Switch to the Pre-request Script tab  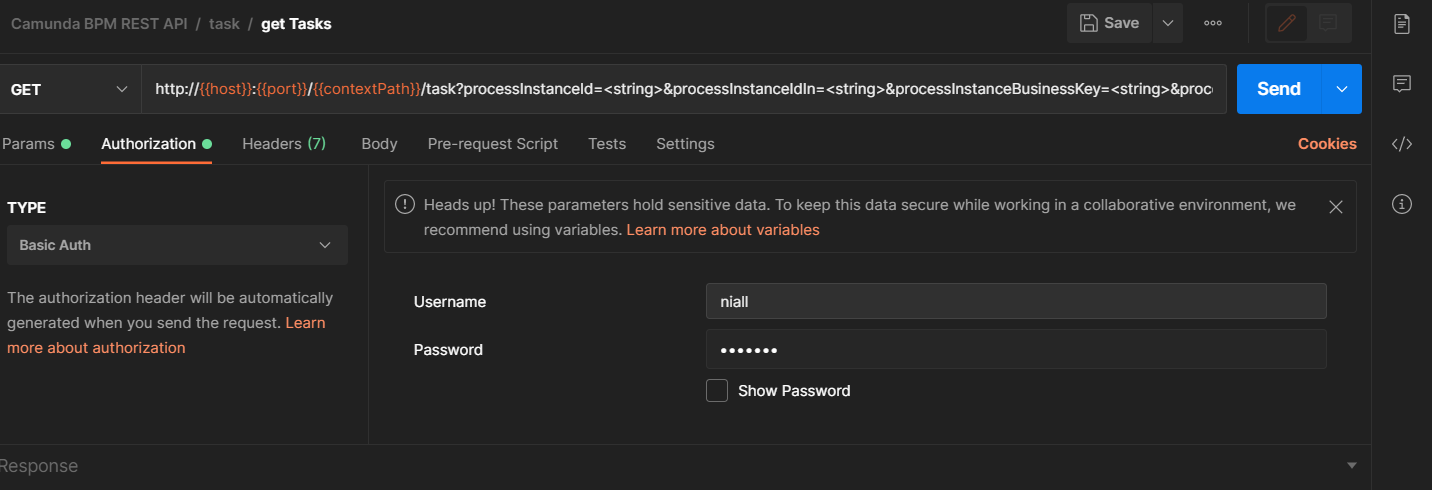tap(492, 144)
